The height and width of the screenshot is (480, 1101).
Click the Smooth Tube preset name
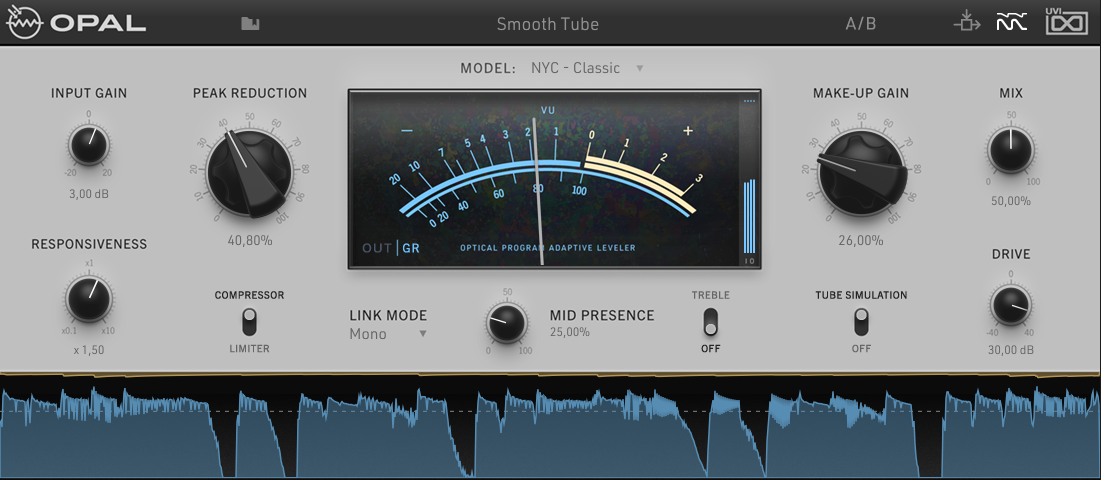click(548, 24)
